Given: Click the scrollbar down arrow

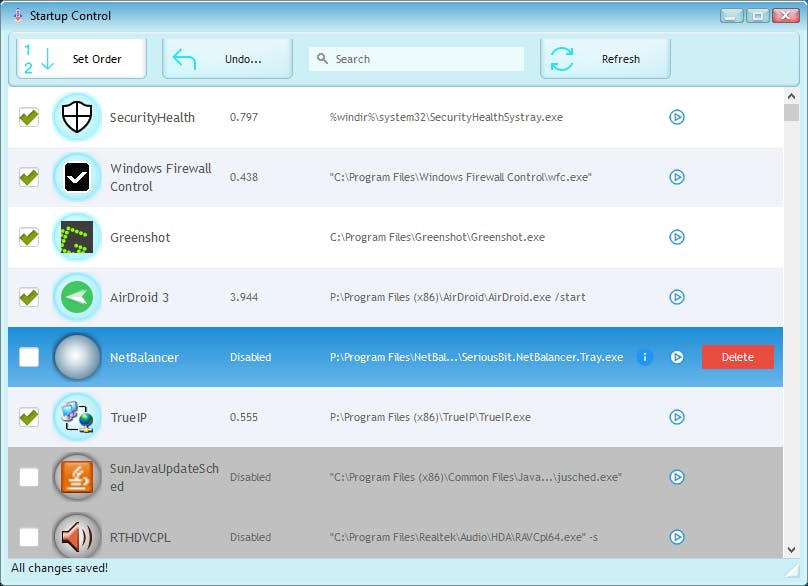Looking at the screenshot, I should click(x=791, y=550).
